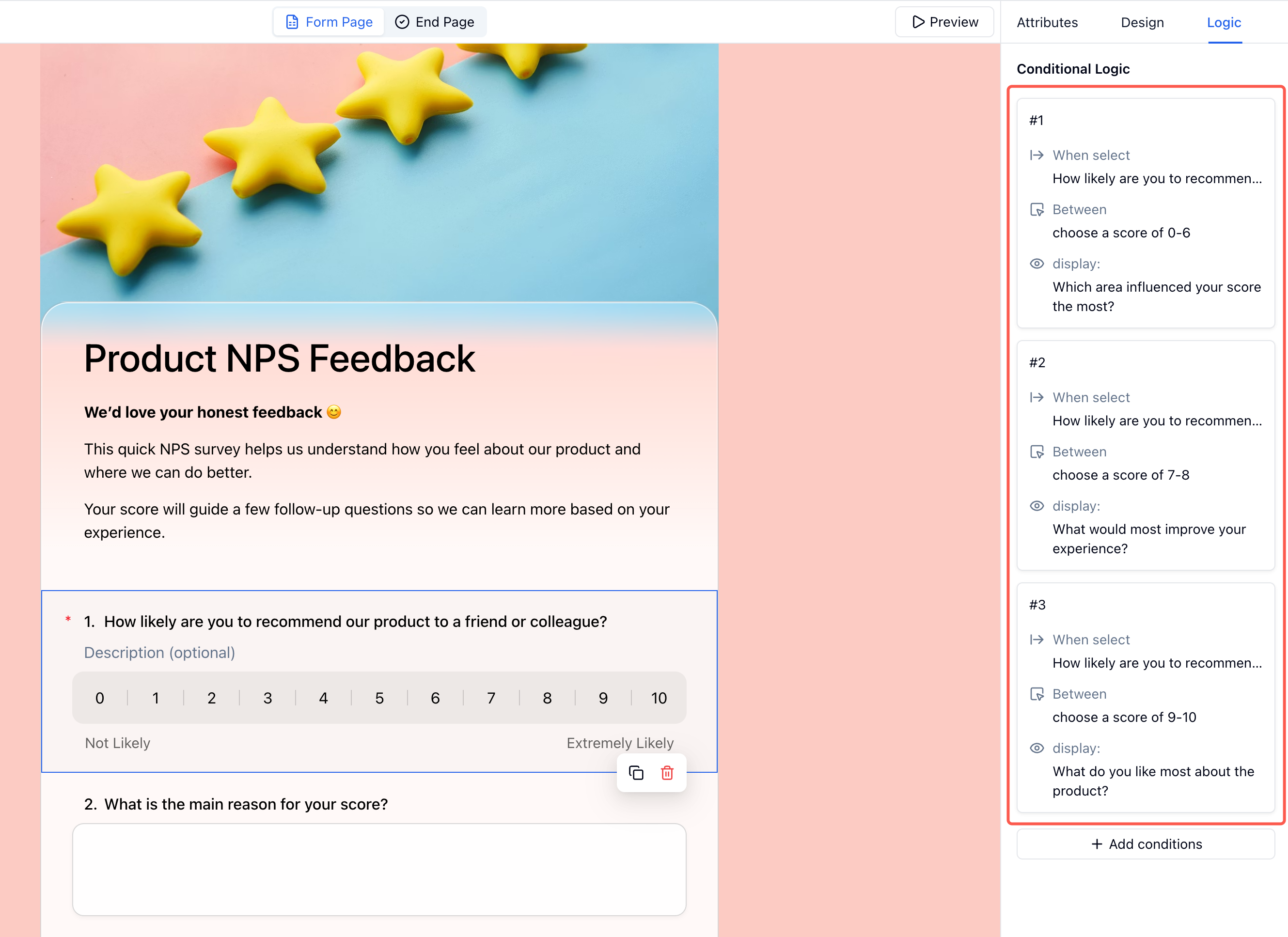
Task: Click the 'When select' arrow icon in condition #1
Action: coord(1037,155)
